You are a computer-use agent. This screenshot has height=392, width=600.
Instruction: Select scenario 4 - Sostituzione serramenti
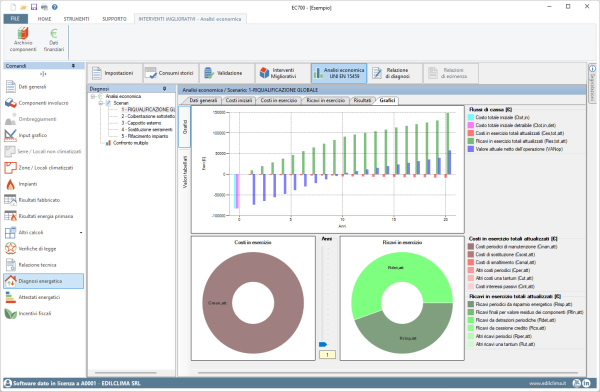click(x=147, y=129)
